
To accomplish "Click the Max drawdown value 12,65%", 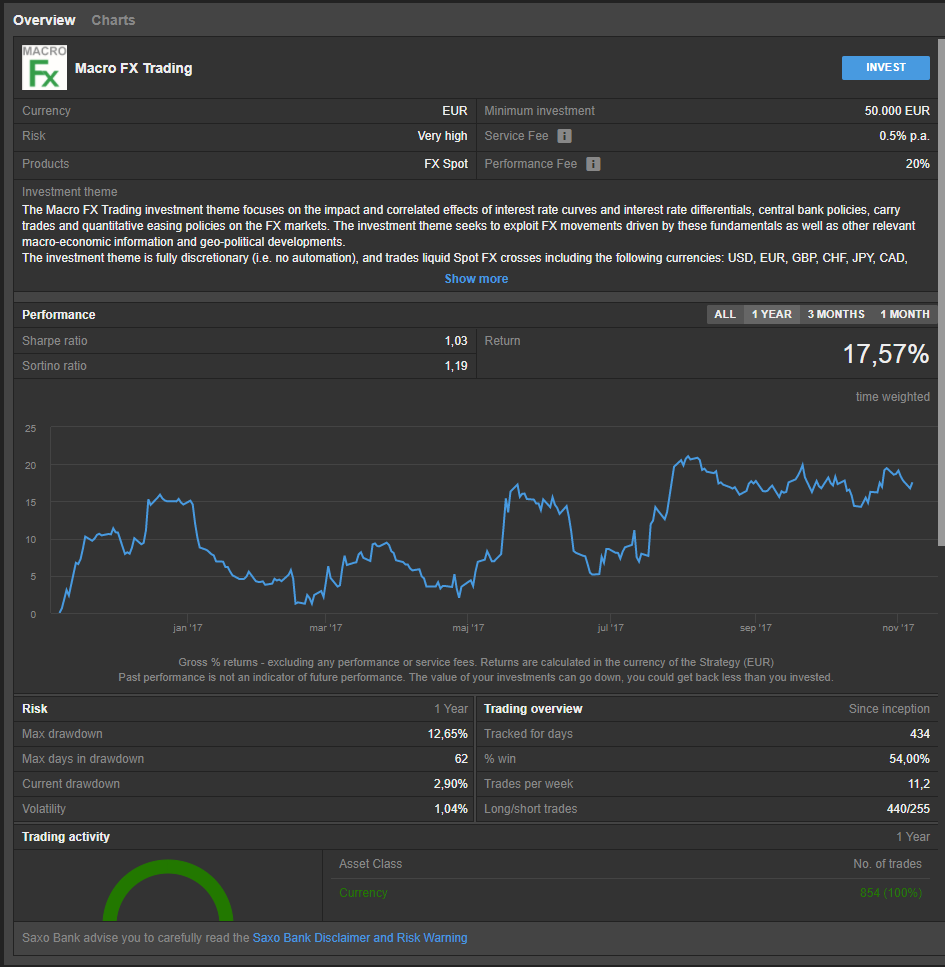I will 448,734.
